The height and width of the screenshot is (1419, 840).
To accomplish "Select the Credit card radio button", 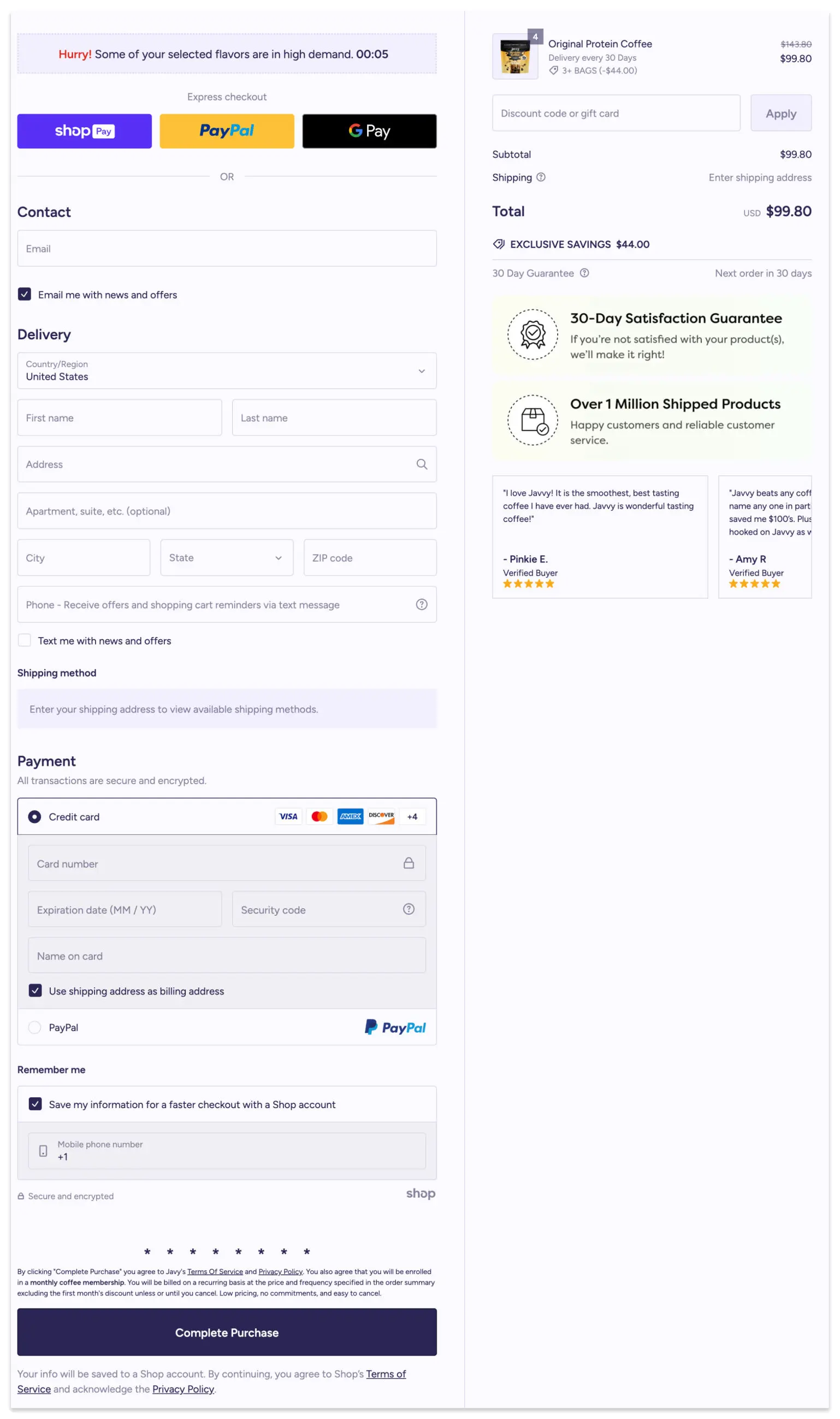I will coord(34,816).
